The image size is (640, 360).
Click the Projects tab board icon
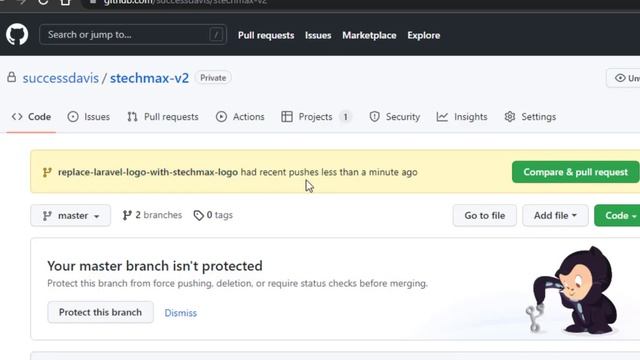[x=287, y=117]
